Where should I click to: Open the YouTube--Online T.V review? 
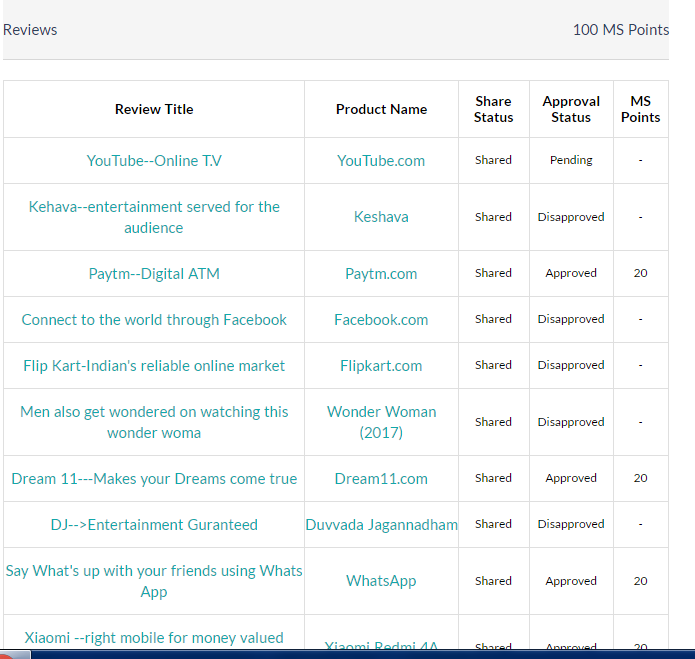coord(154,160)
